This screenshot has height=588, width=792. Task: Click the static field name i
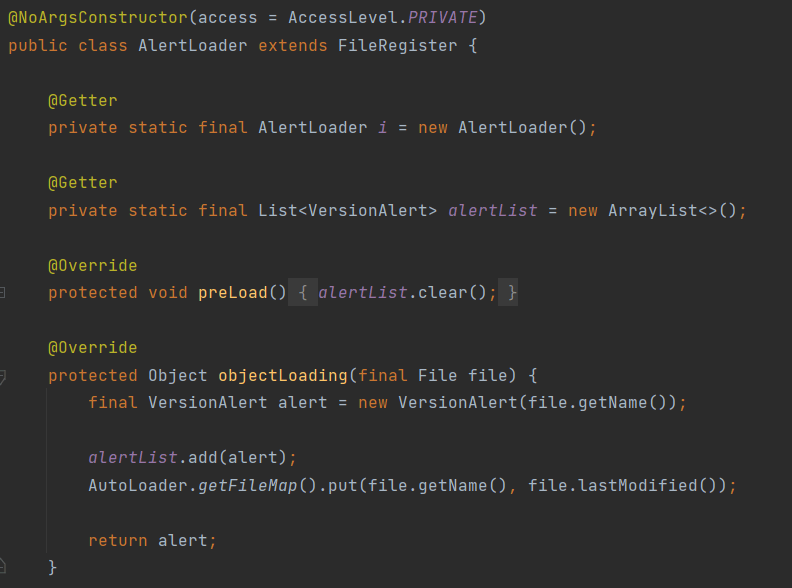coord(382,128)
